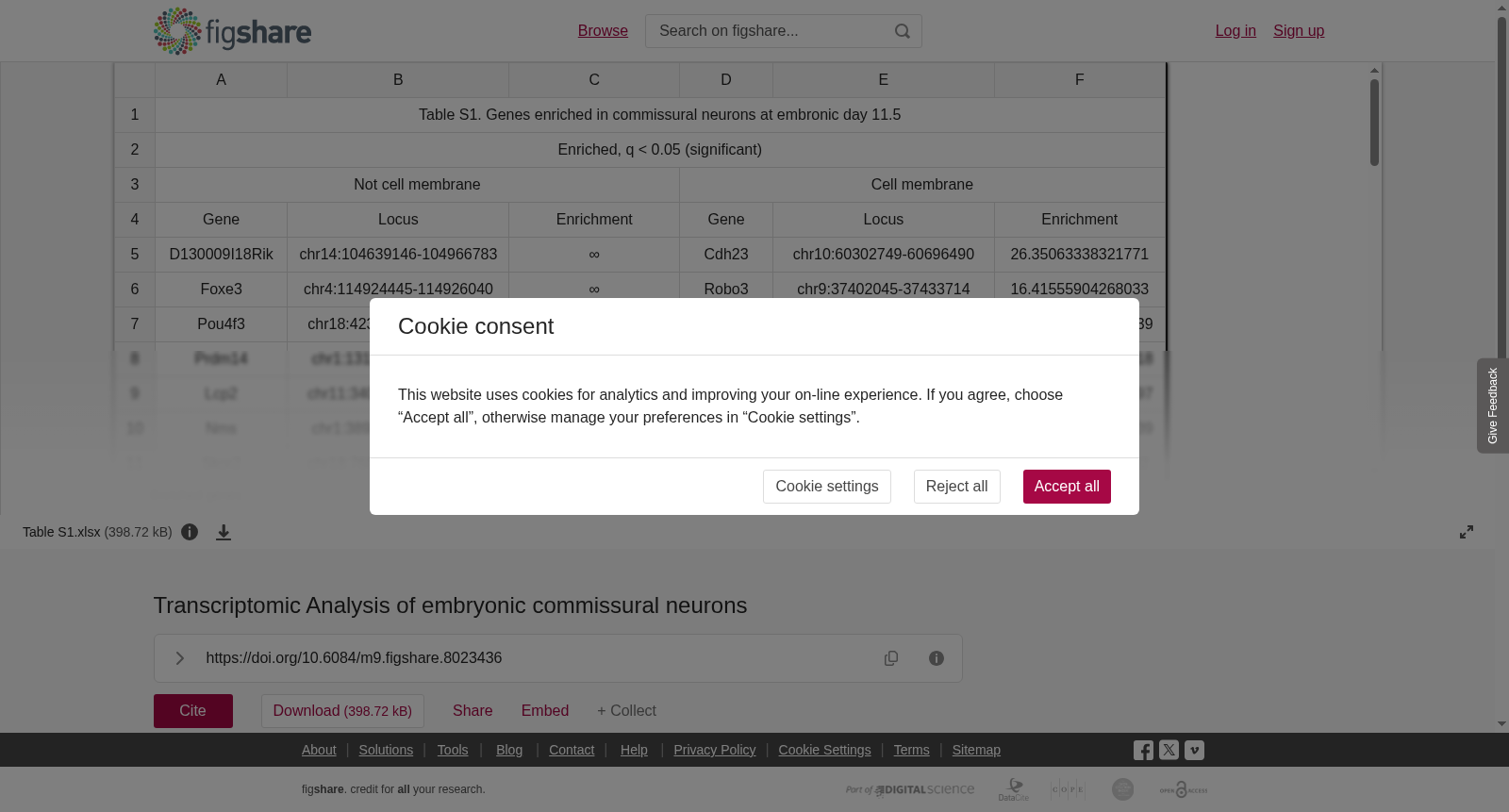
Task: Open the Contact footer link
Action: pos(572,750)
